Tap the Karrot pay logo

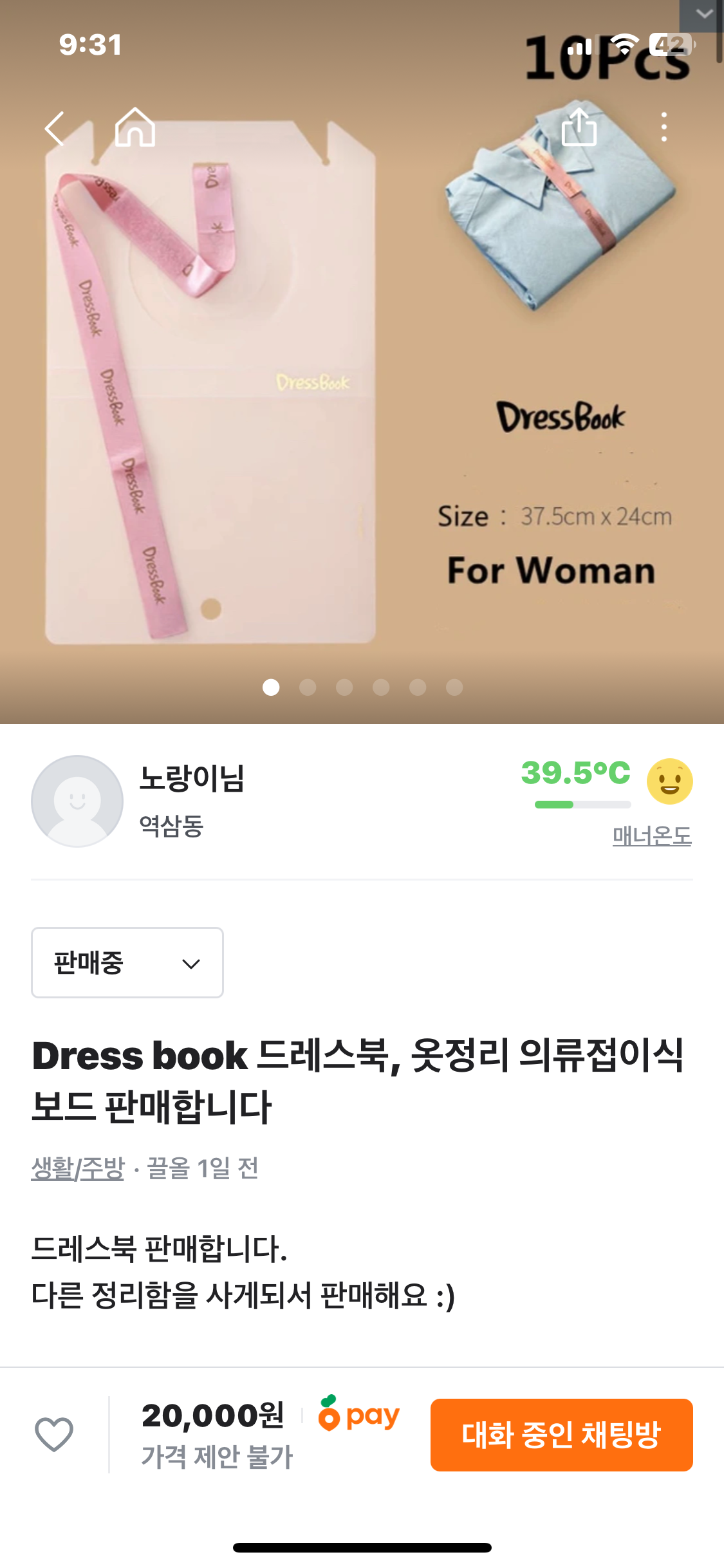359,1415
